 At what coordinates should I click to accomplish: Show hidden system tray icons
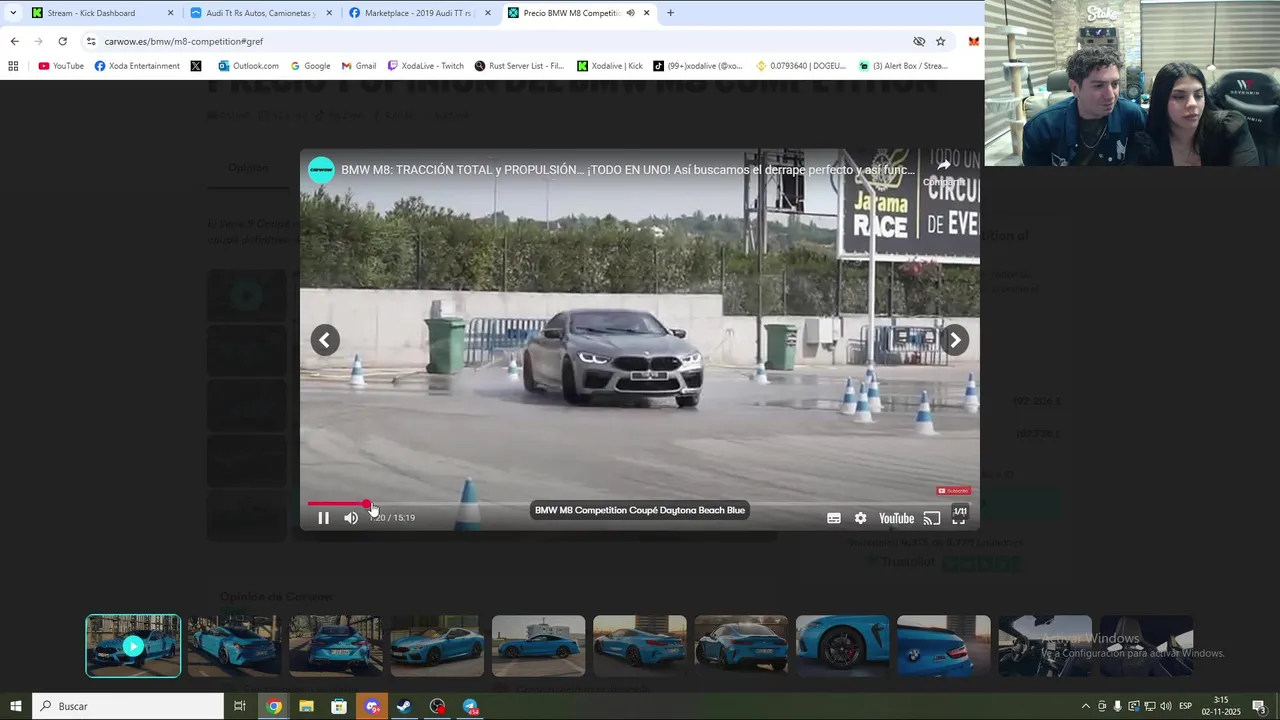[1086, 706]
